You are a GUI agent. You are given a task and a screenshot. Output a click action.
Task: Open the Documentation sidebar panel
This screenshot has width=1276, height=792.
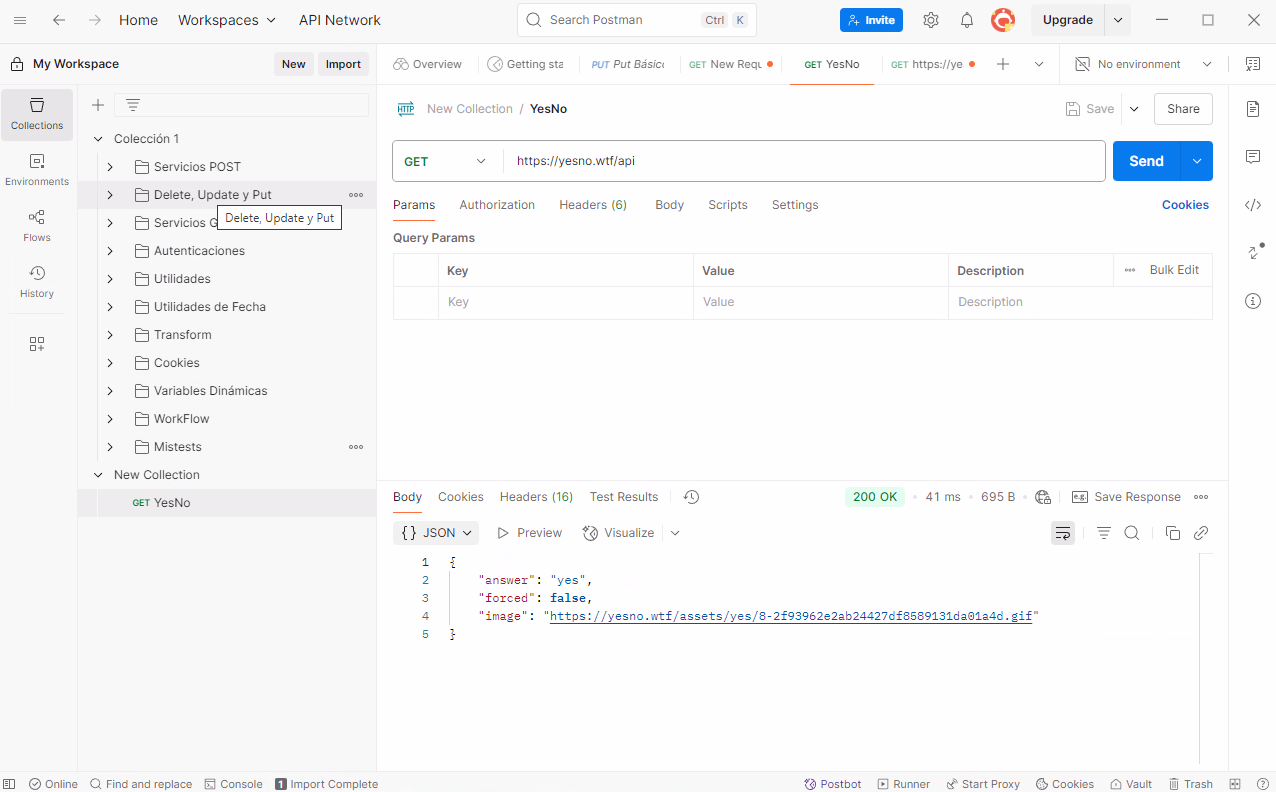1253,109
